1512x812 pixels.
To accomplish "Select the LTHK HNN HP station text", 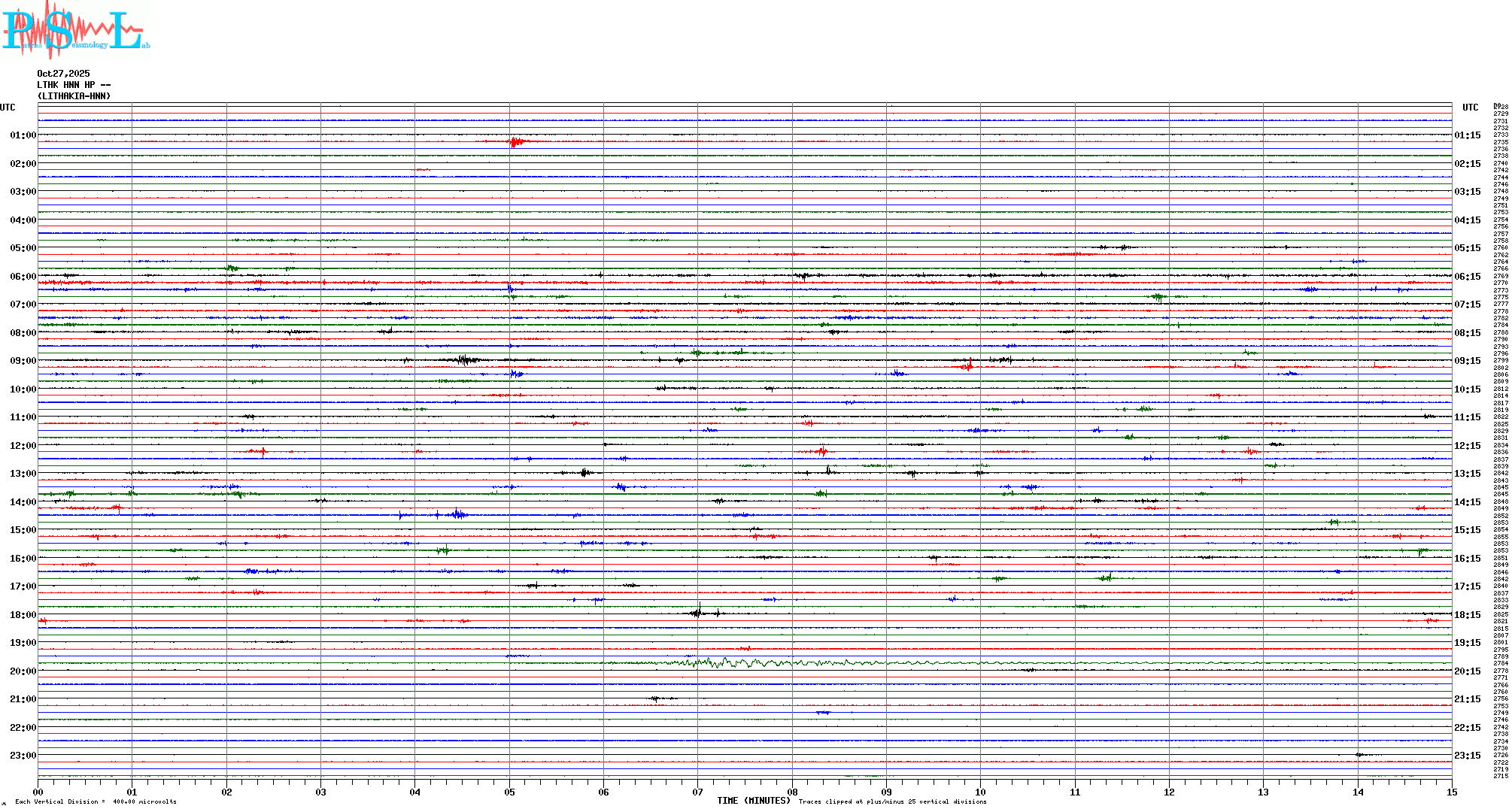I will (73, 85).
